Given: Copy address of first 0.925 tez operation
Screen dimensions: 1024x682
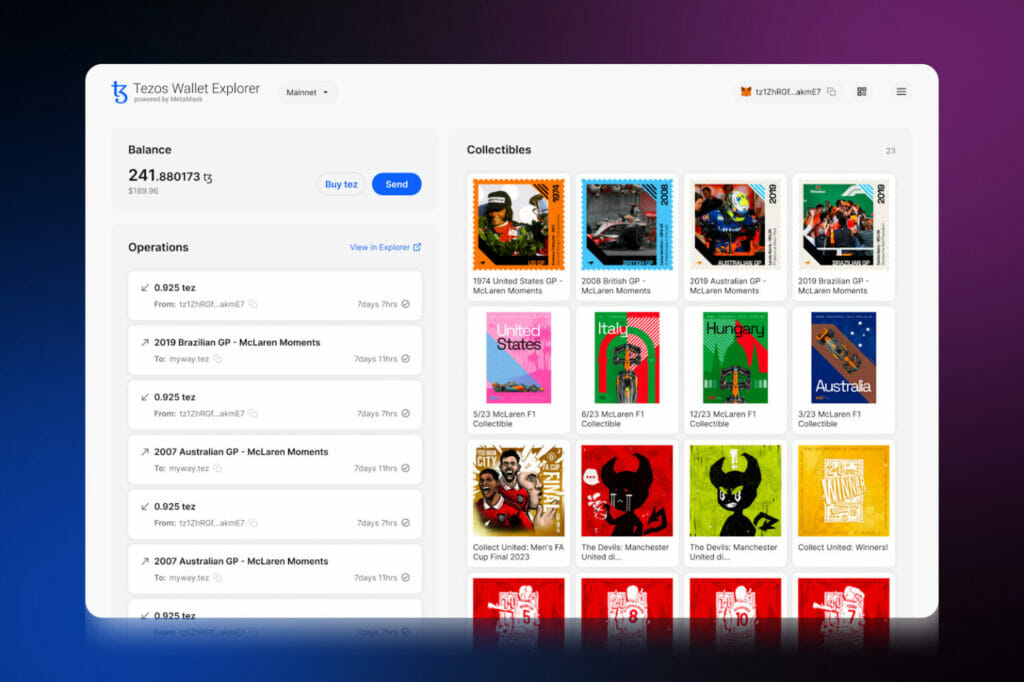Looking at the screenshot, I should 253,303.
